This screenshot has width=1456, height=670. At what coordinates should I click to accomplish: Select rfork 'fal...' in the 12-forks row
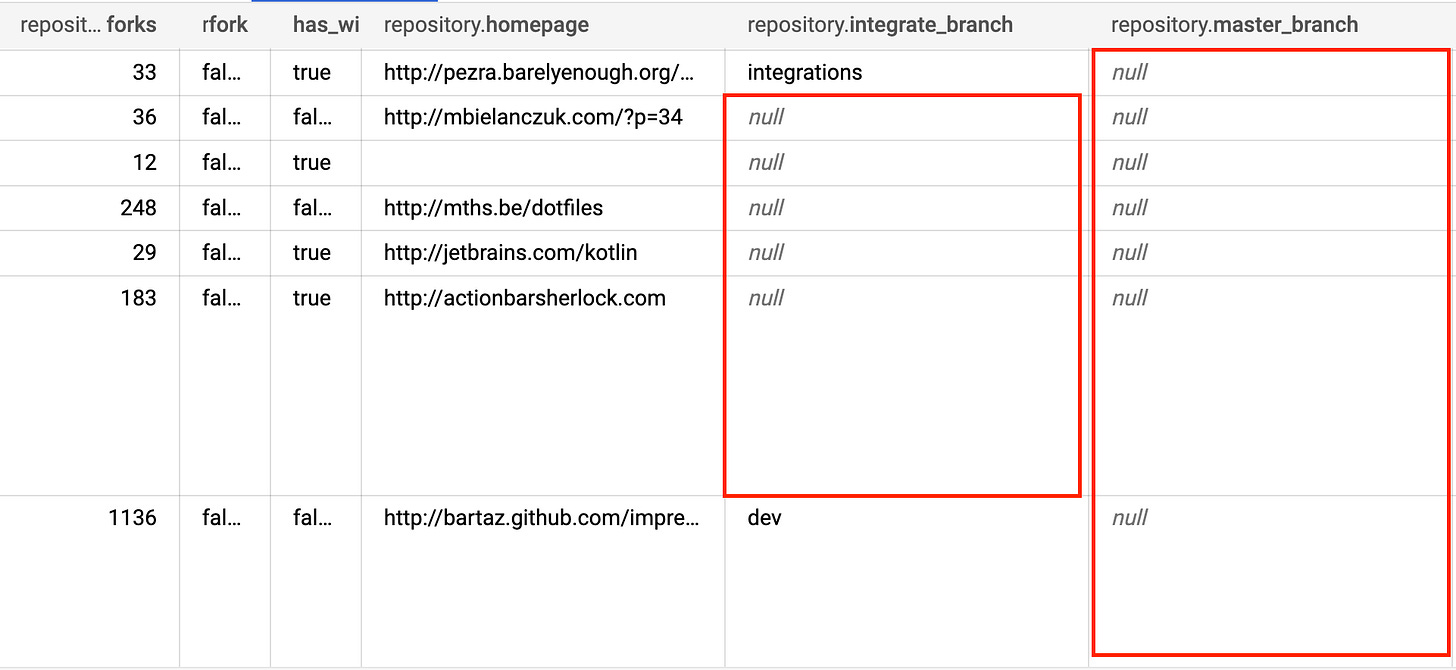pos(221,162)
